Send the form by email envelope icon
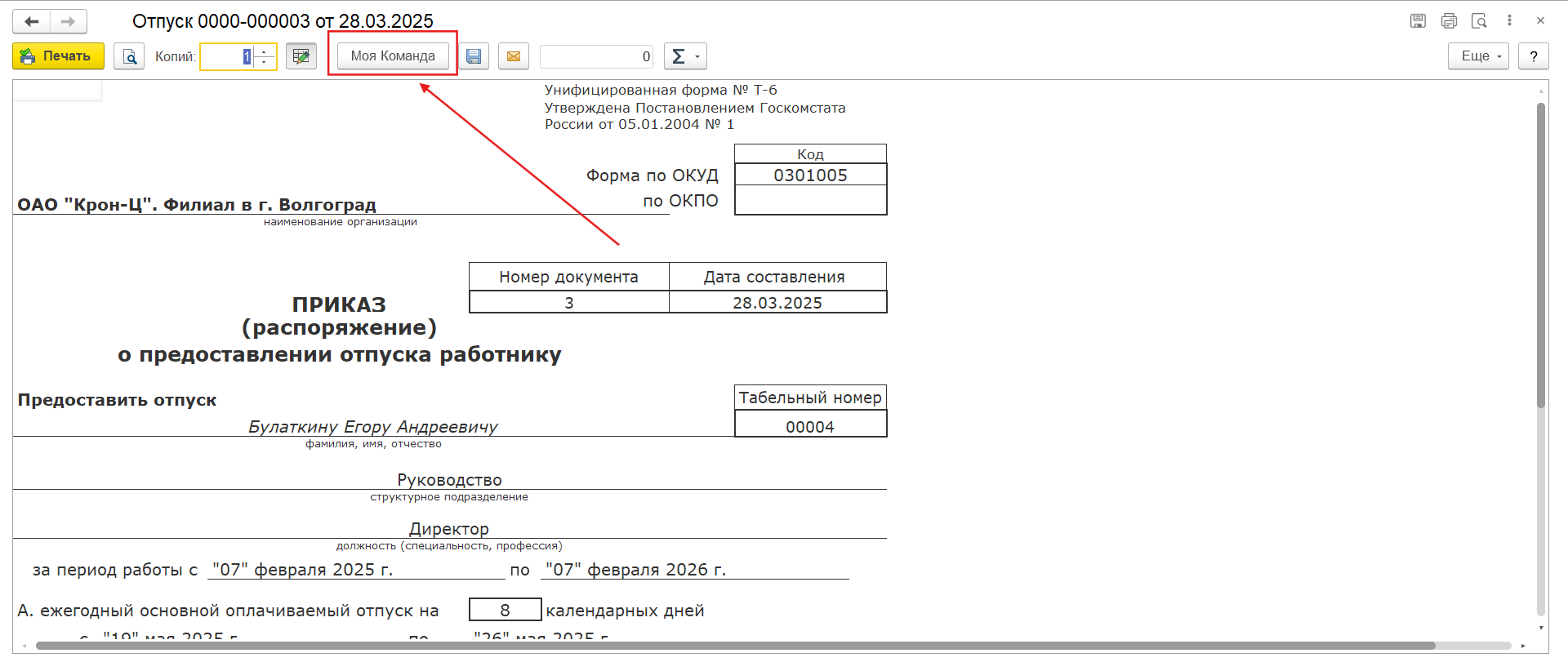 514,56
